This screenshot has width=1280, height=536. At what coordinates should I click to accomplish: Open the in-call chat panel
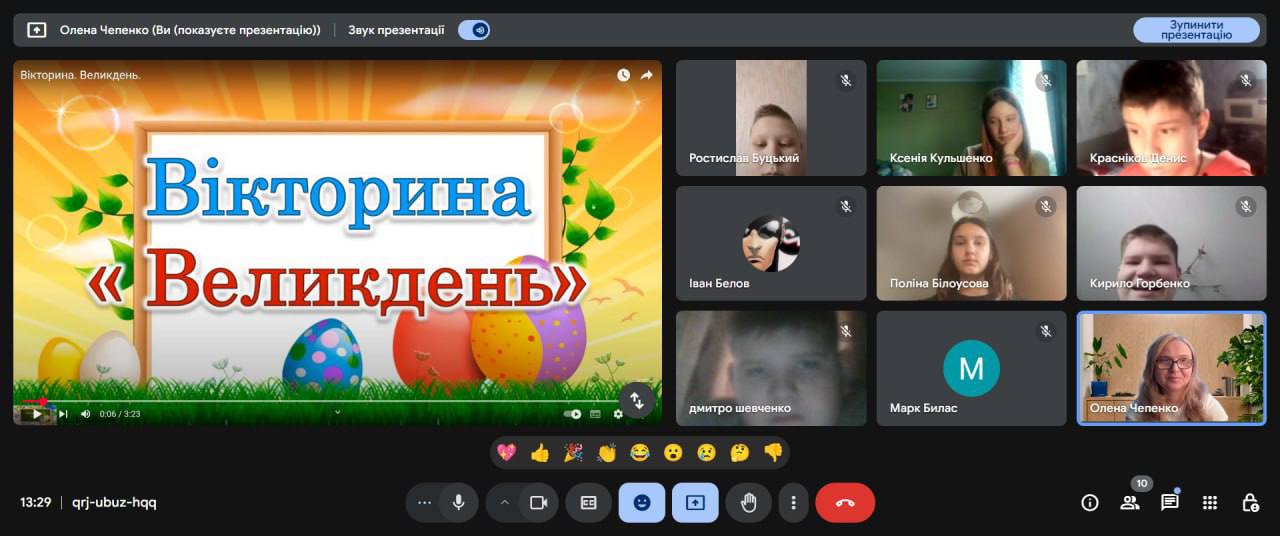[1169, 503]
